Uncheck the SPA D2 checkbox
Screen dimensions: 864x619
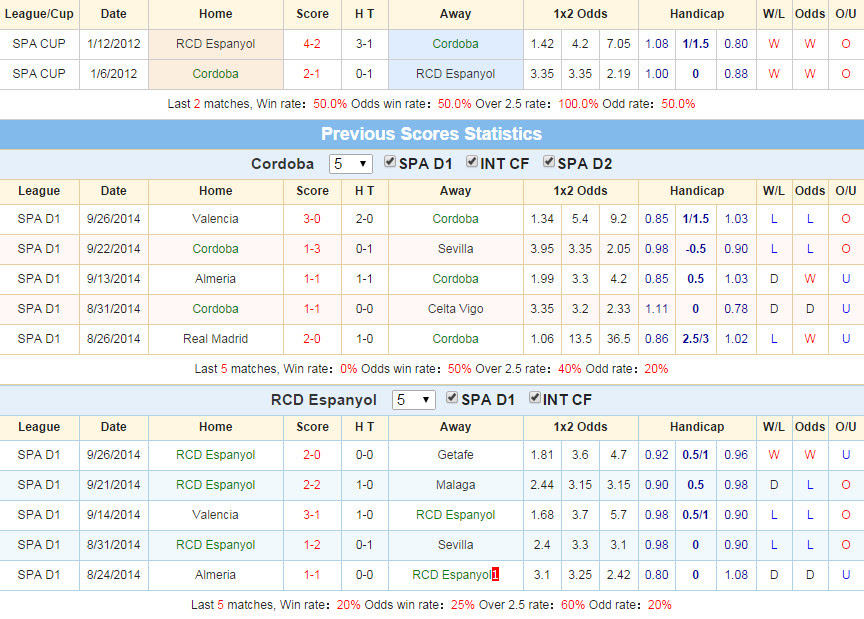(549, 162)
